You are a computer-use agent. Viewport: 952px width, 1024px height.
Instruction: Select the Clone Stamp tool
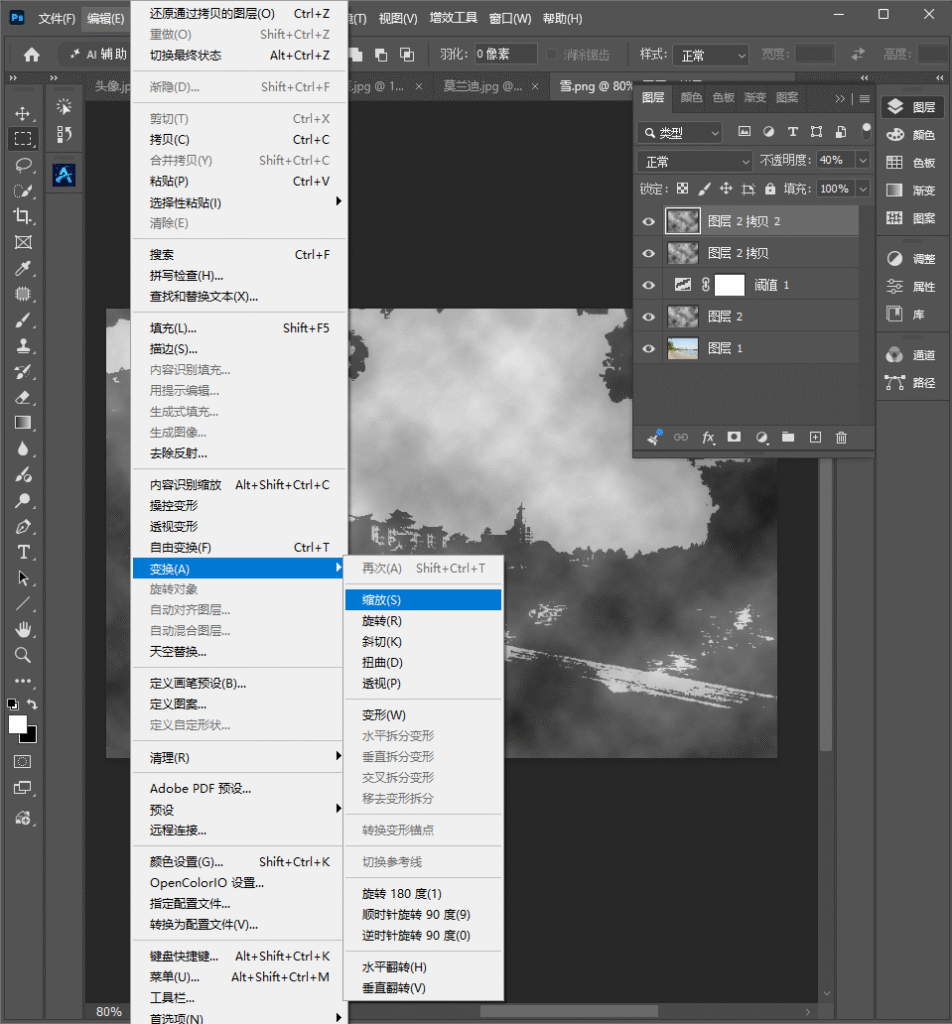coord(23,345)
